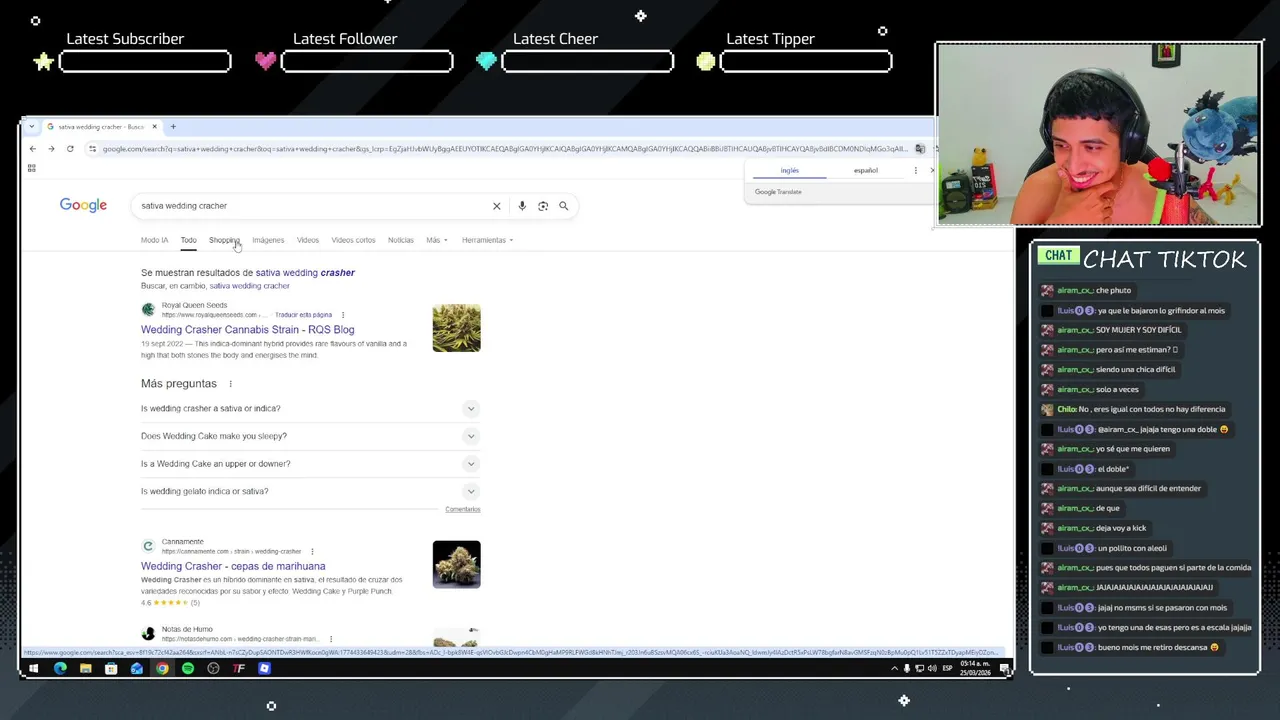Open Windows Start menu
Screen dimensions: 1280x720
click(x=33, y=668)
